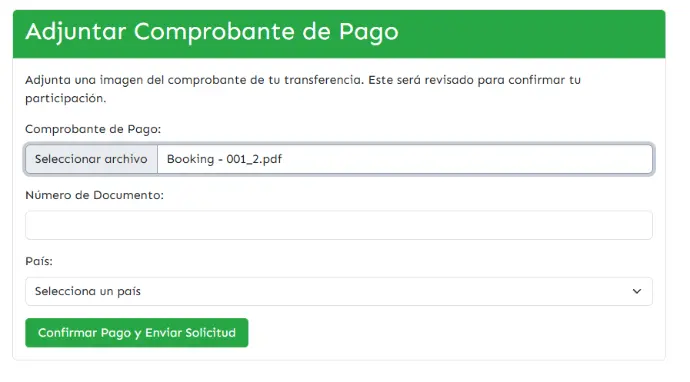Viewport: 690px width, 382px height.
Task: Click the instruction paragraph about the comprobante
Action: click(303, 89)
